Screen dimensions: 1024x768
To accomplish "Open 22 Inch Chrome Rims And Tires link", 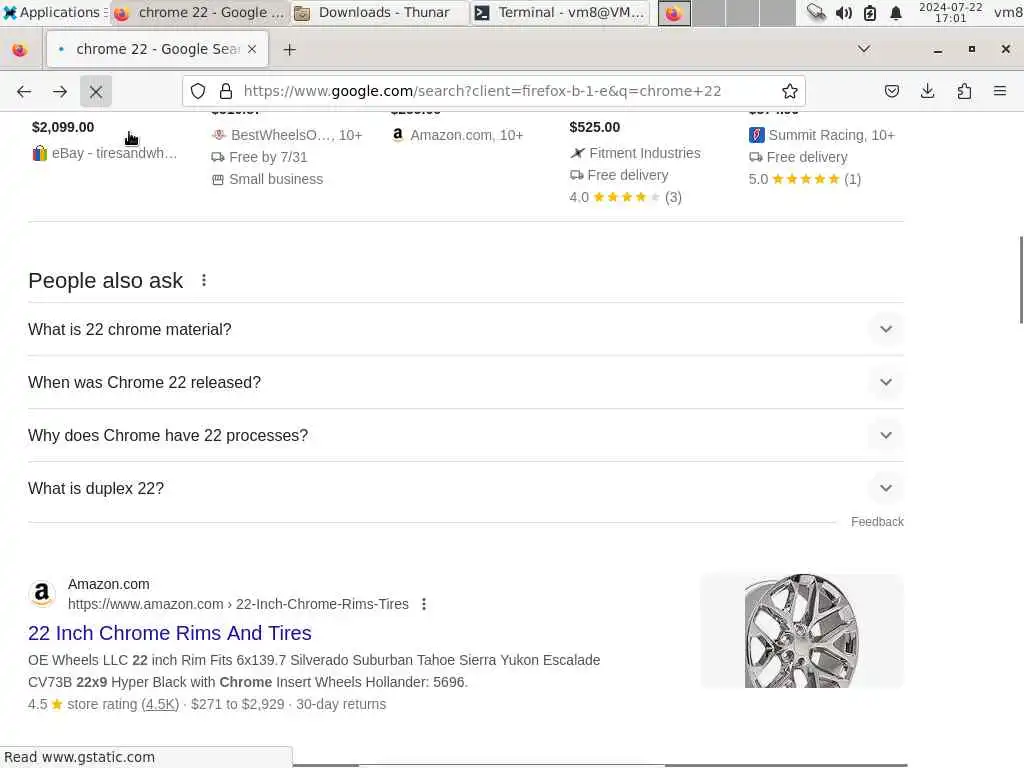I will pos(170,633).
